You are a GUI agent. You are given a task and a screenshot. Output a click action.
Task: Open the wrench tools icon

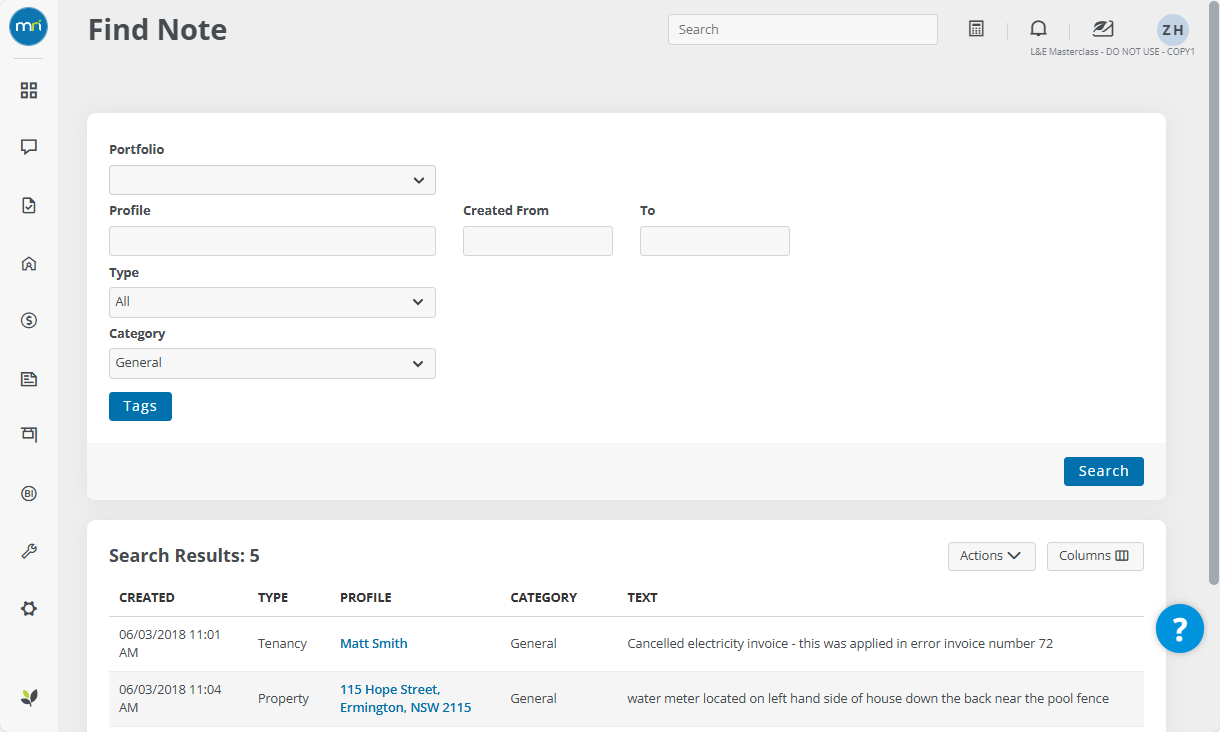click(x=29, y=551)
